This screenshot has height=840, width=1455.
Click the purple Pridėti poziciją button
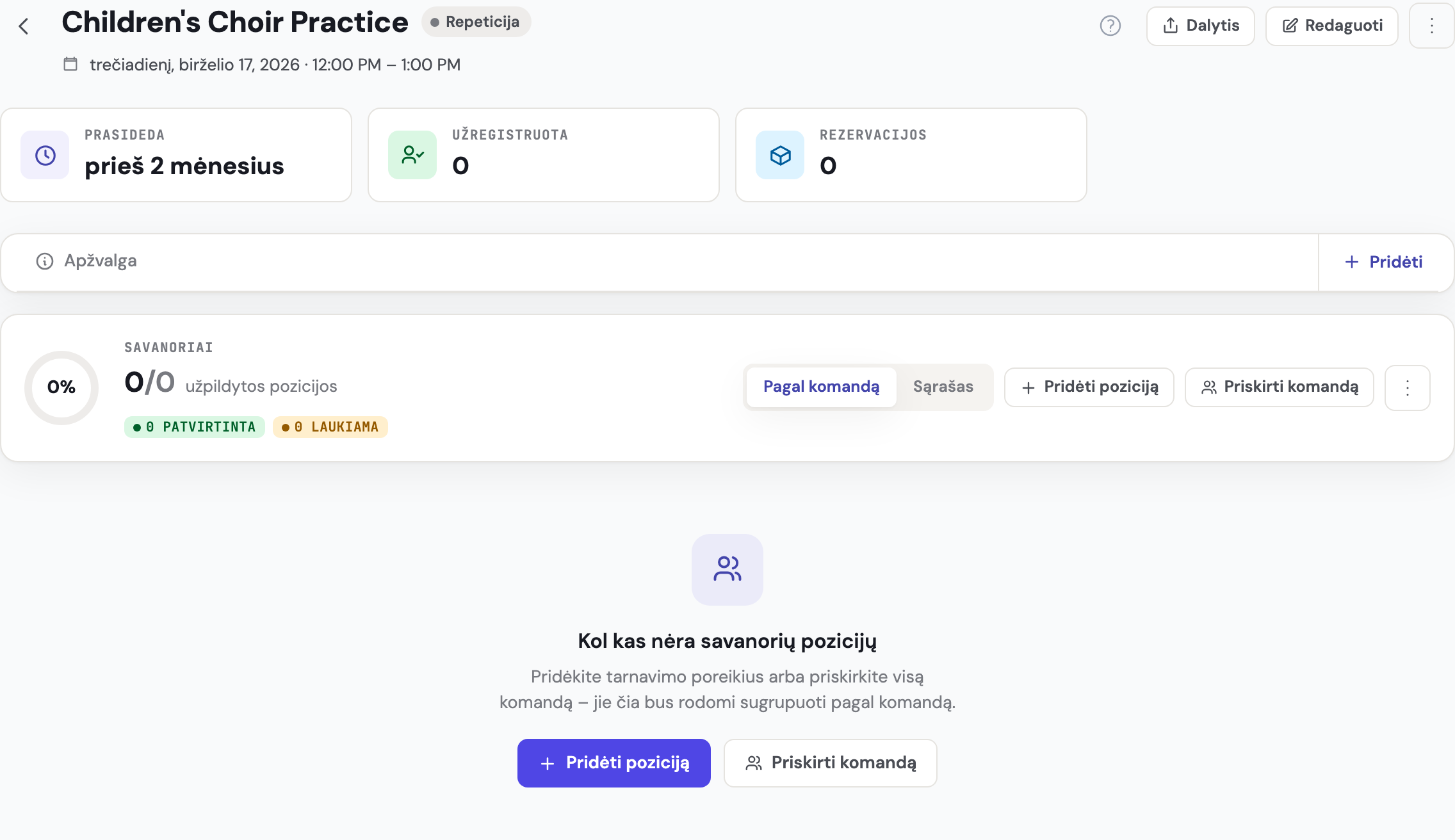coord(614,763)
